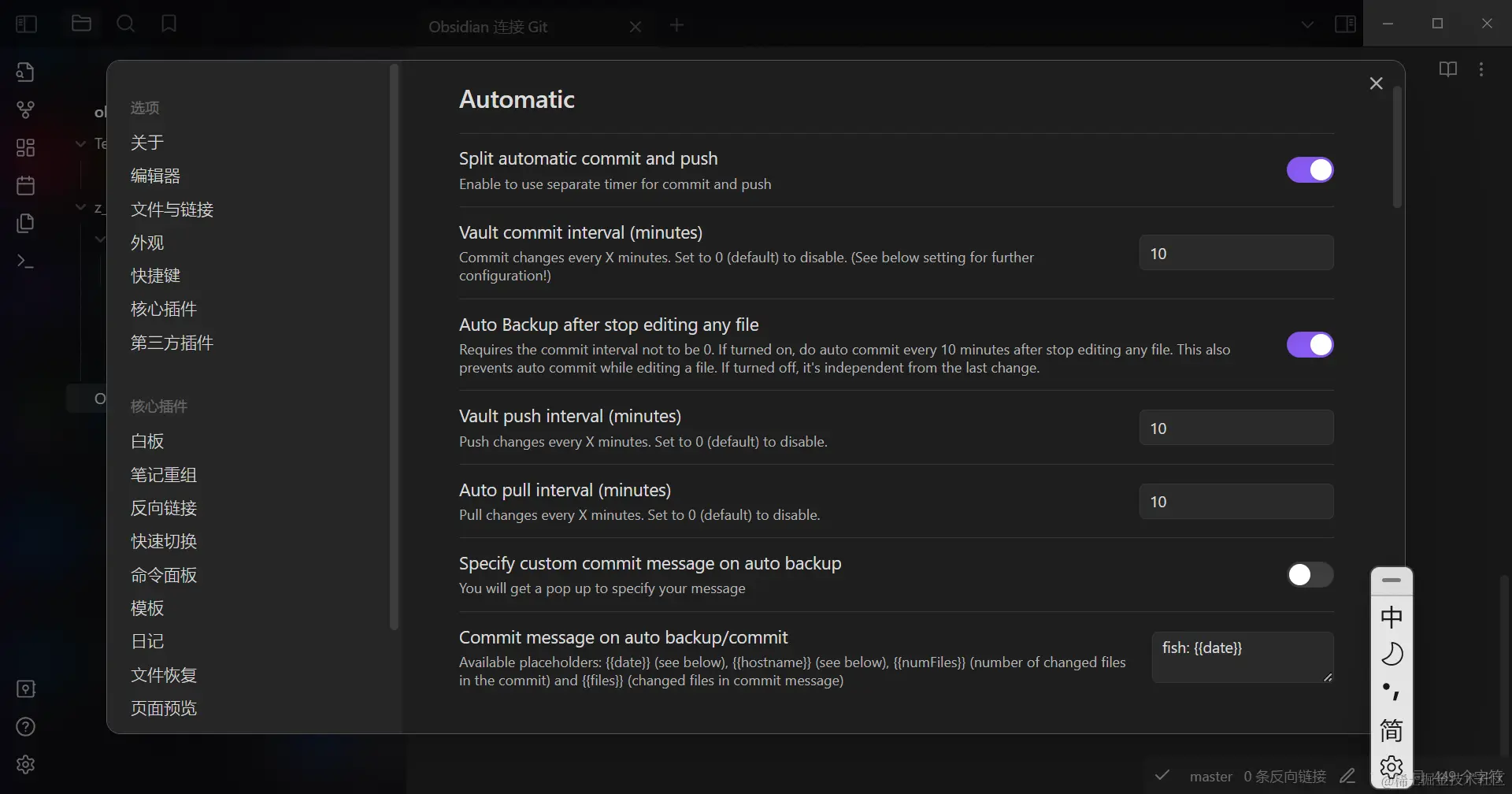Close the Obsidian 连接 Git tab
The image size is (1512, 794).
tap(636, 27)
